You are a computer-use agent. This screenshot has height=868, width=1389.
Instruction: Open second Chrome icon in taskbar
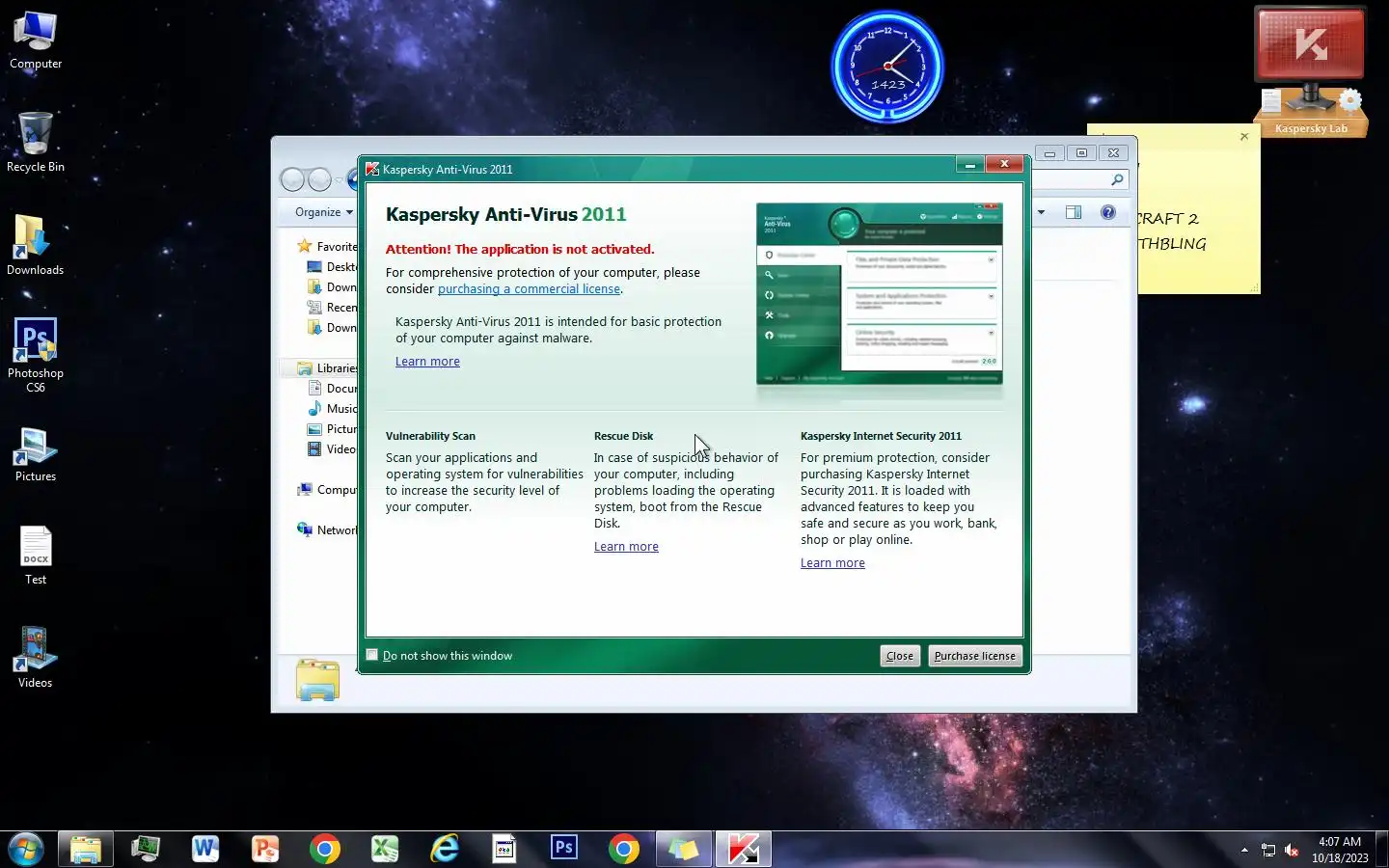click(624, 850)
